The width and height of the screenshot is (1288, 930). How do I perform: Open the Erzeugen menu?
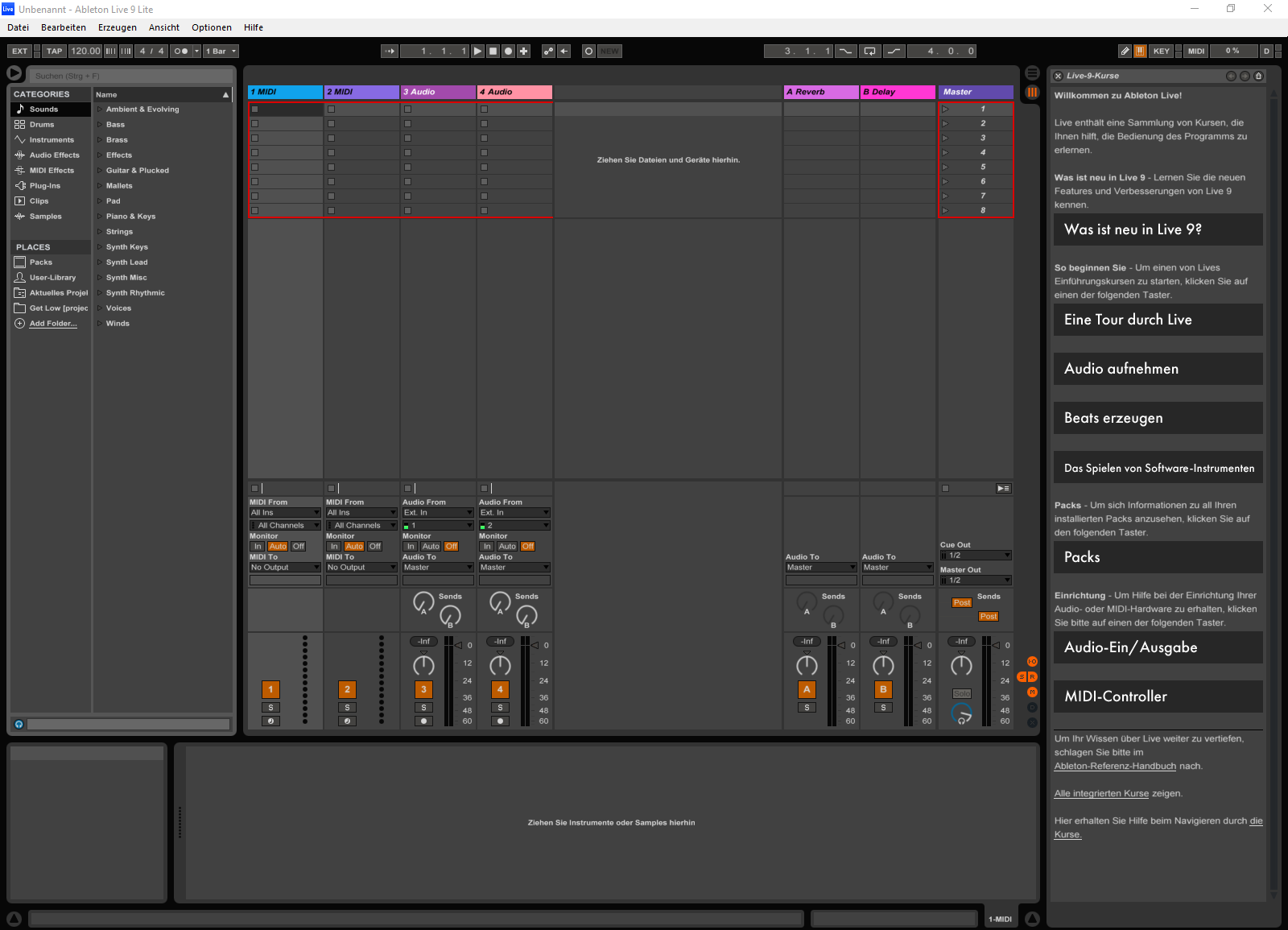coord(118,27)
